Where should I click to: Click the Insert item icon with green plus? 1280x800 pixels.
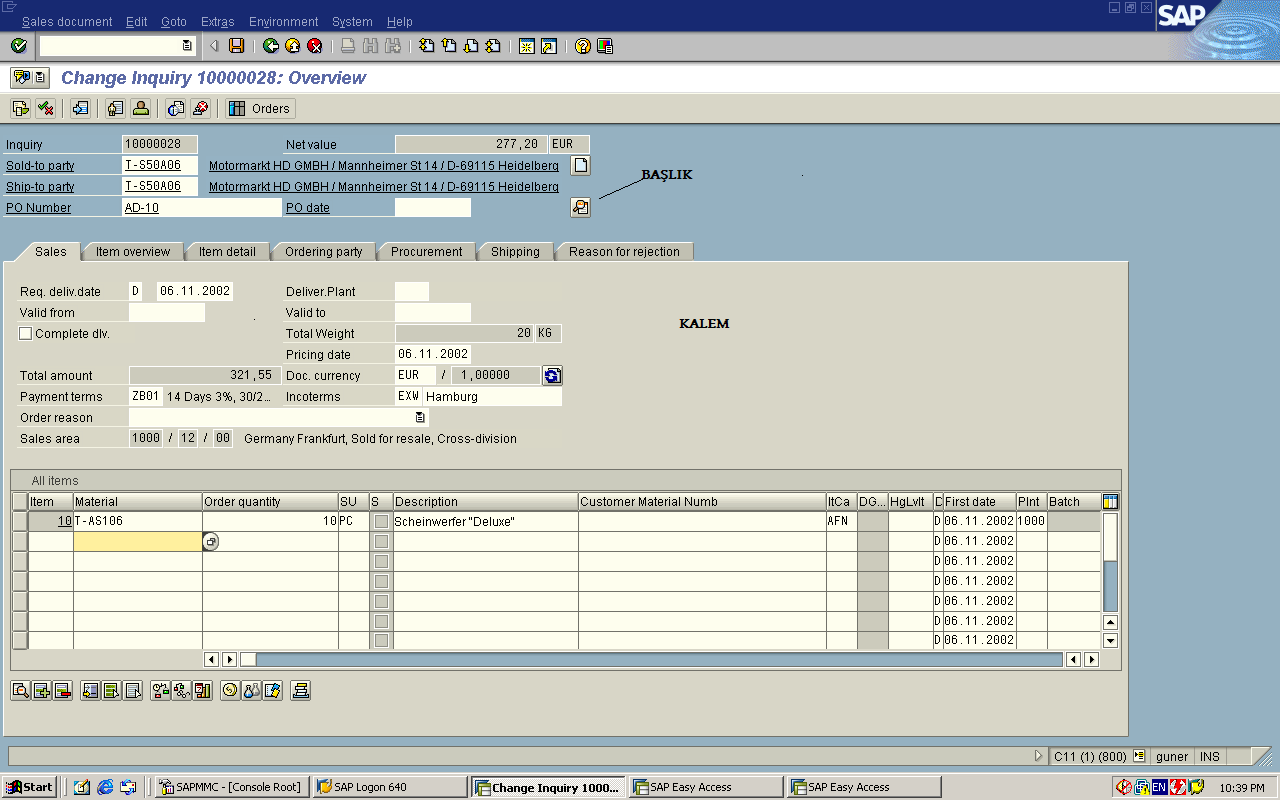(x=42, y=690)
